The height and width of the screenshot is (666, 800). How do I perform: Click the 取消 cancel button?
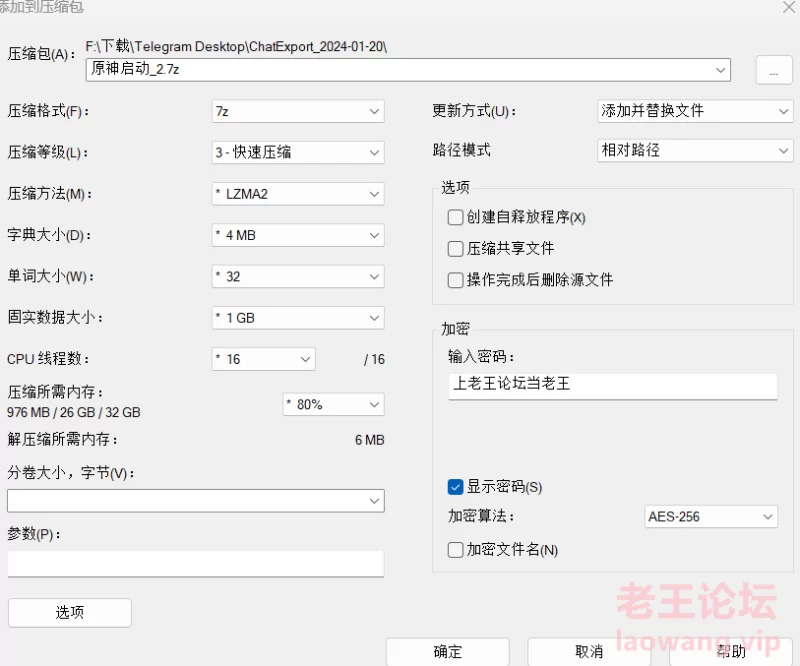click(589, 652)
